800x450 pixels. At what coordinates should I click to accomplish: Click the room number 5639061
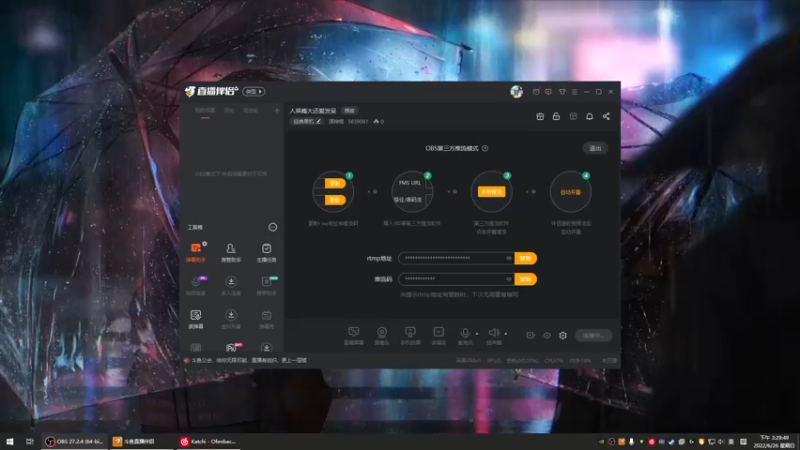pyautogui.click(x=358, y=121)
